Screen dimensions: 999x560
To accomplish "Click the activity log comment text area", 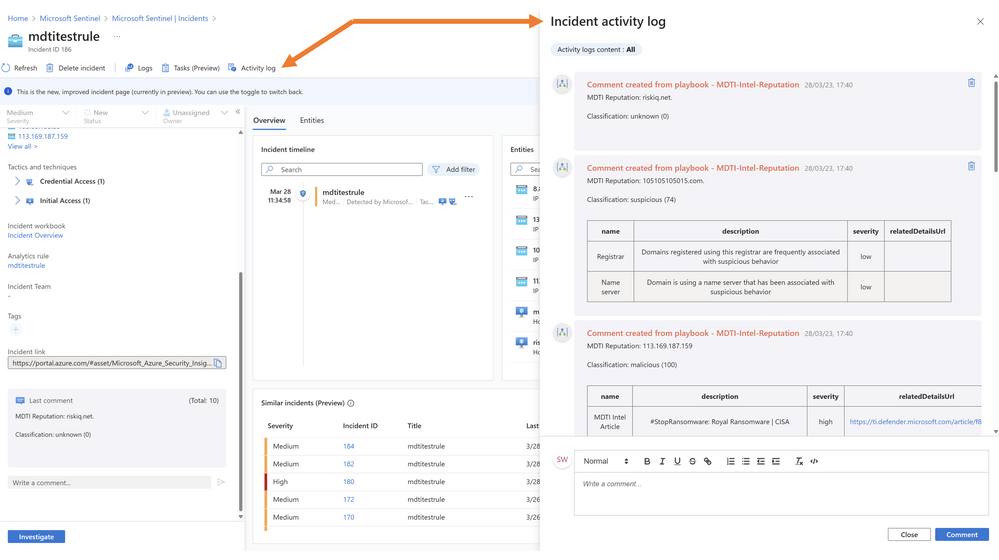I will coord(781,494).
